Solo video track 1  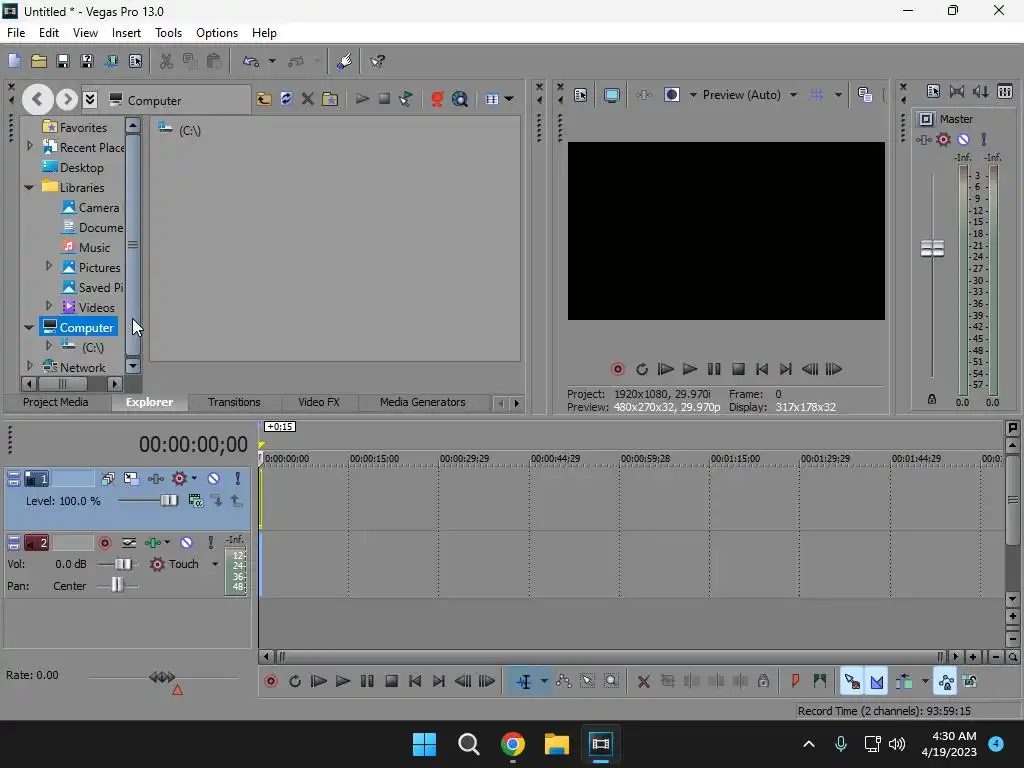pyautogui.click(x=238, y=479)
